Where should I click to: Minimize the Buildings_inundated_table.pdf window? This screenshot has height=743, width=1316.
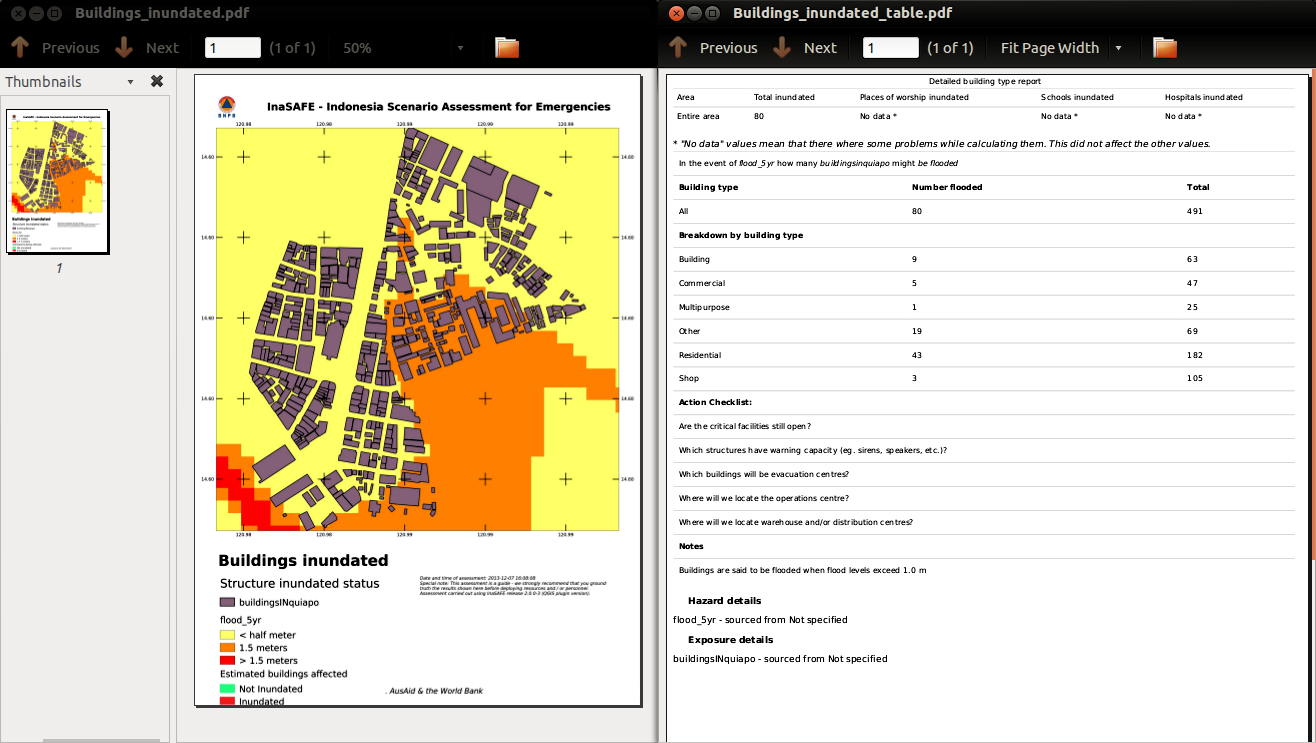(x=695, y=13)
